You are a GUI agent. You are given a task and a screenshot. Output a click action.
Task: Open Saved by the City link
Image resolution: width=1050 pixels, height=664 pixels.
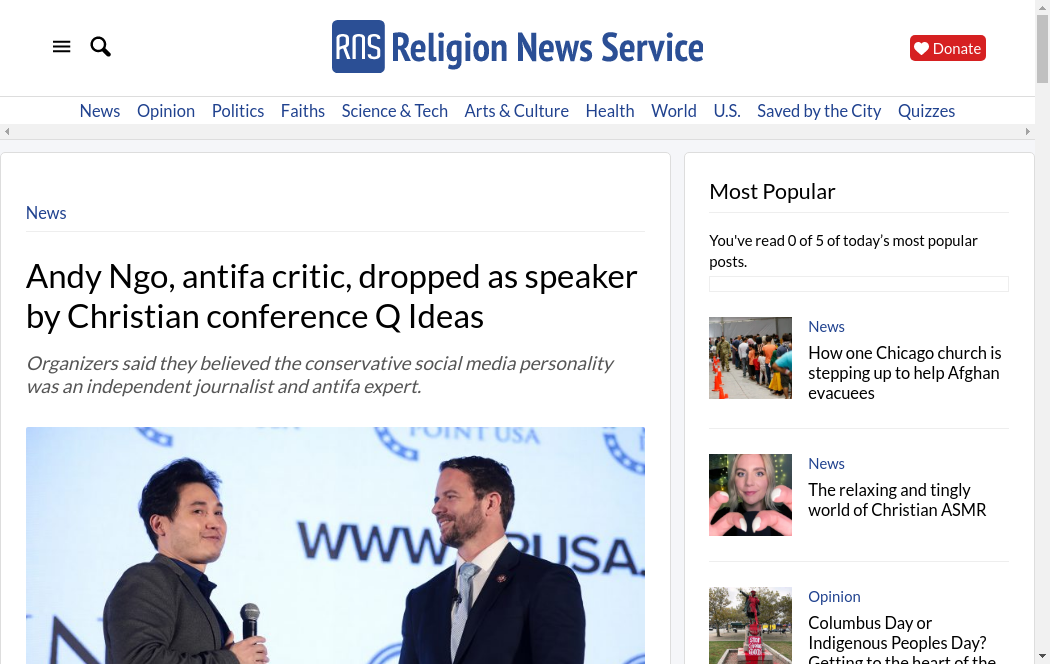coord(818,111)
